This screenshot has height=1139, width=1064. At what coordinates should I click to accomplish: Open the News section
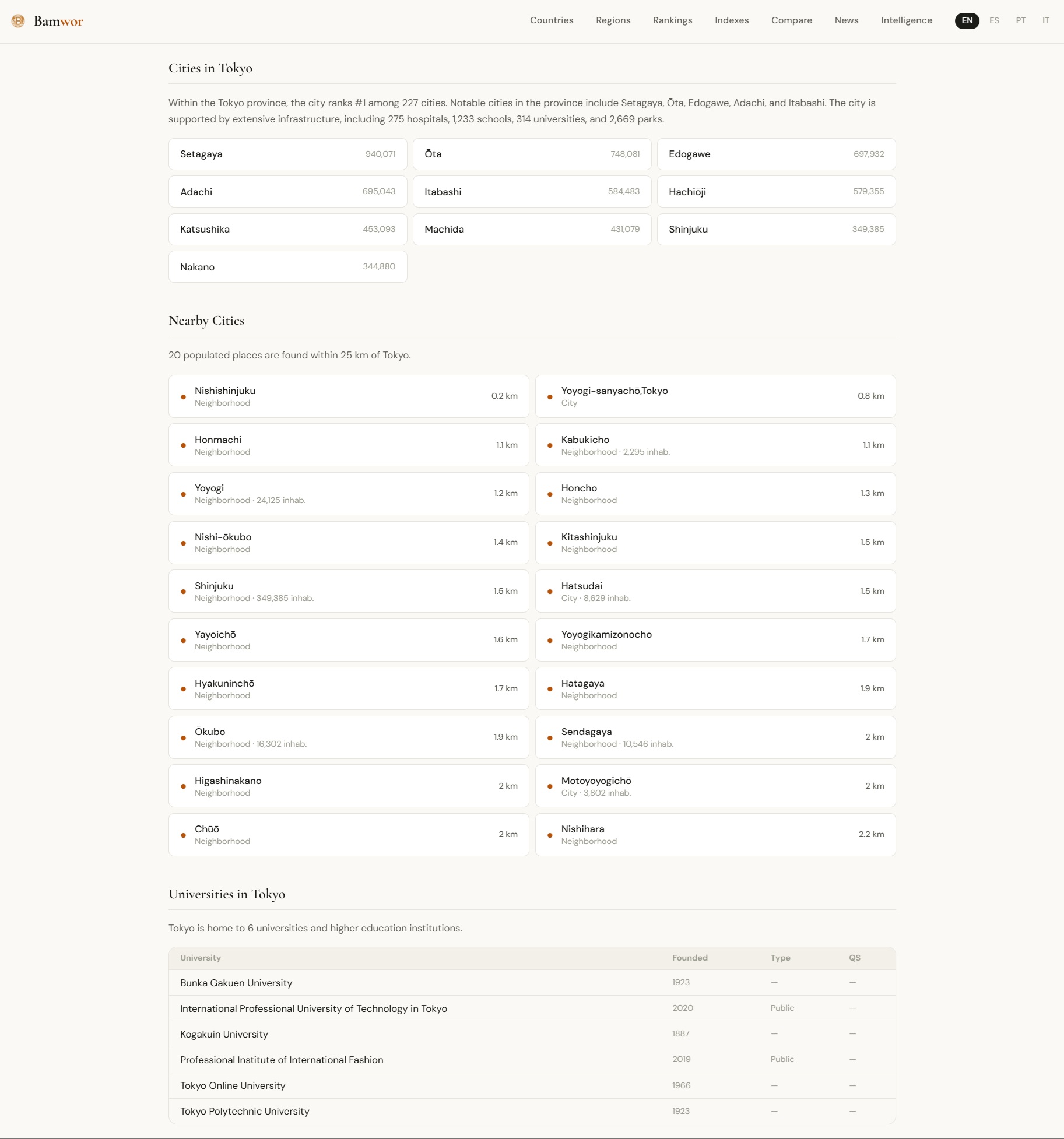pos(846,20)
